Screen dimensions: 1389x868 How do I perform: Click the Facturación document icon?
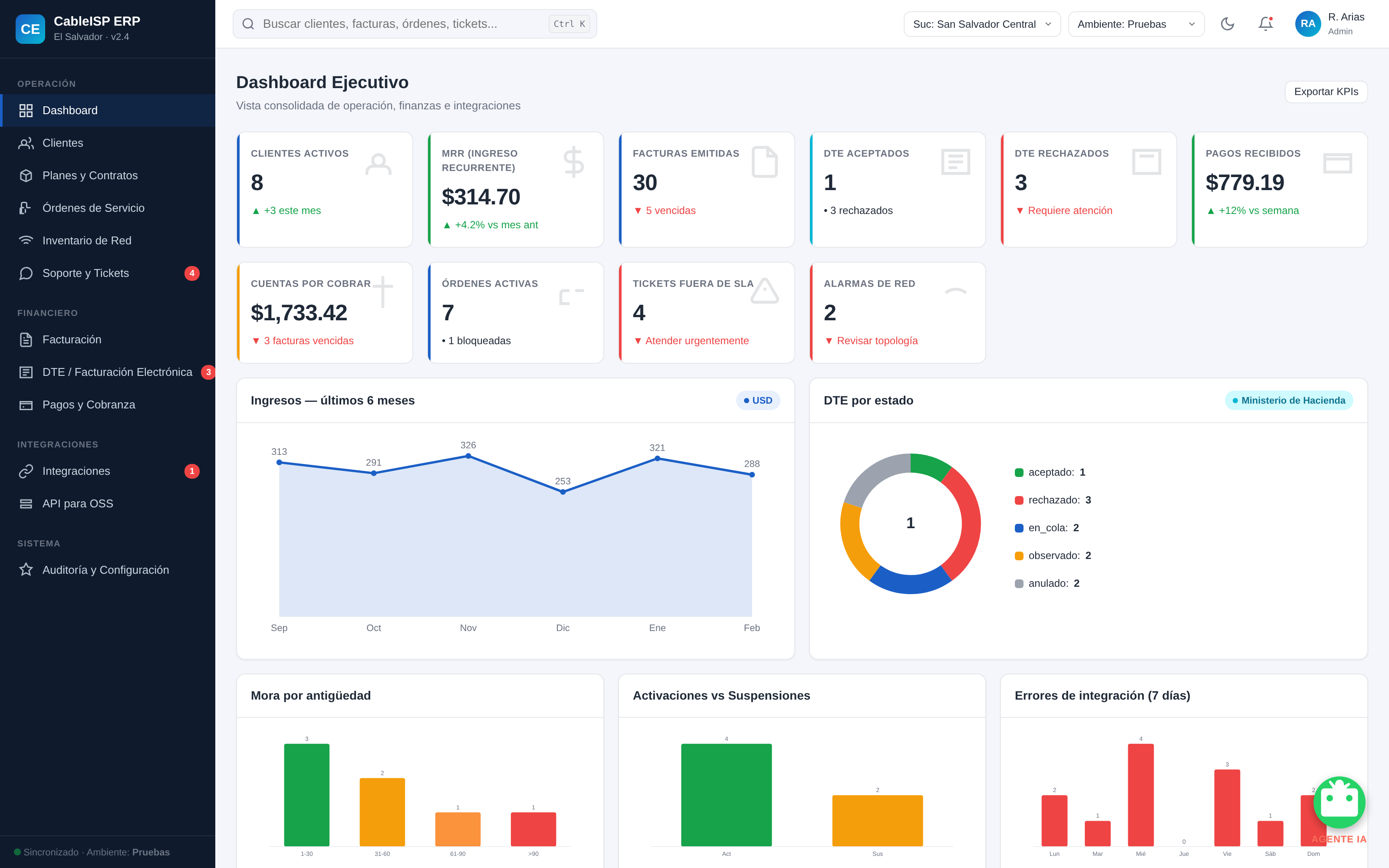26,340
